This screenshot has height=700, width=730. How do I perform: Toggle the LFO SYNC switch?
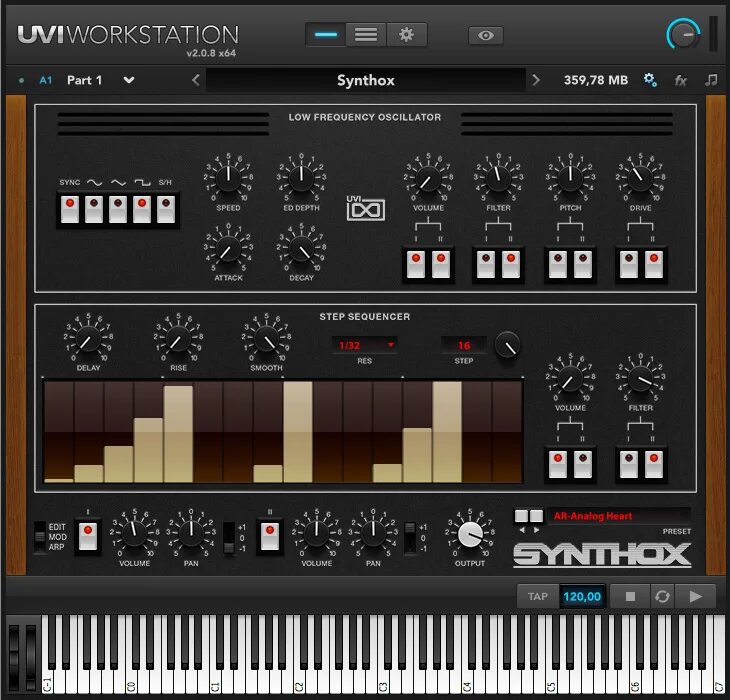point(70,209)
